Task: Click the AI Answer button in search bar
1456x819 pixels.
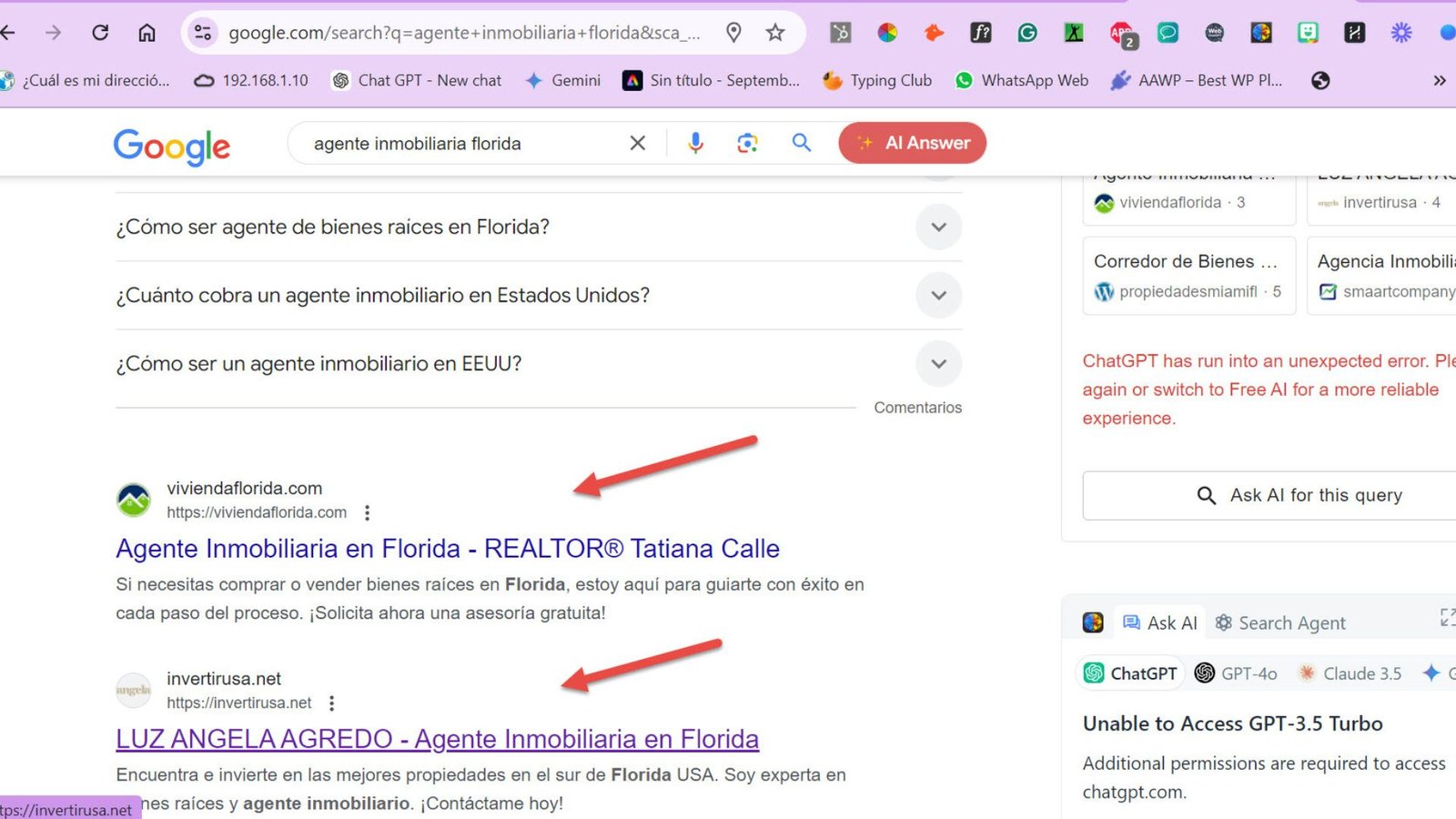Action: tap(912, 143)
